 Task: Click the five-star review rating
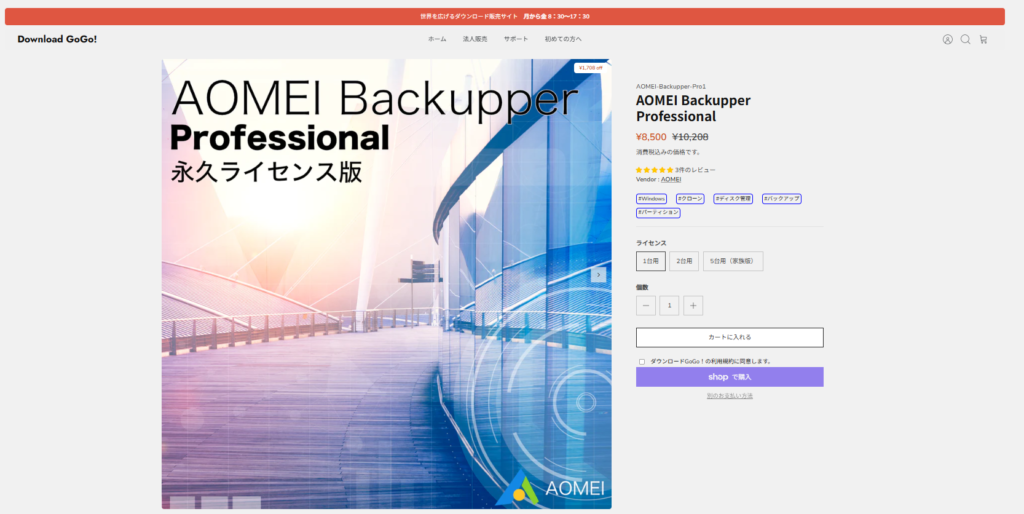(654, 170)
